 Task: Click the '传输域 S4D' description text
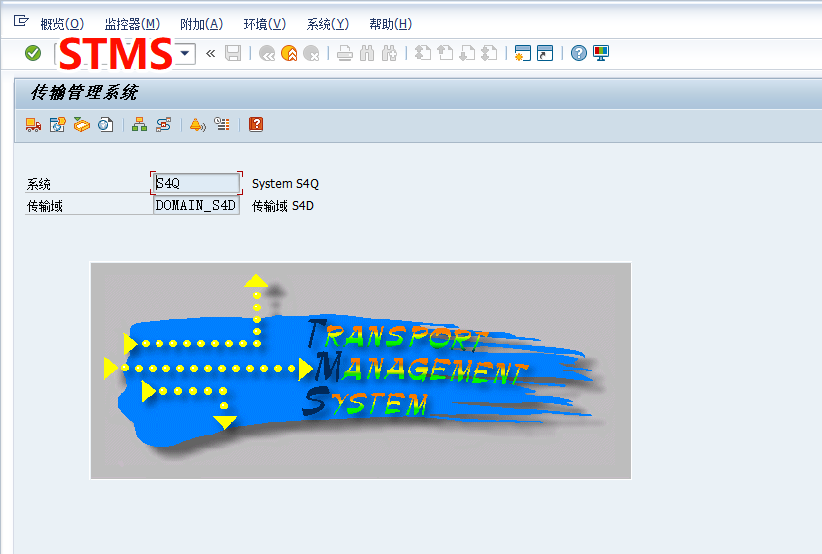283,206
